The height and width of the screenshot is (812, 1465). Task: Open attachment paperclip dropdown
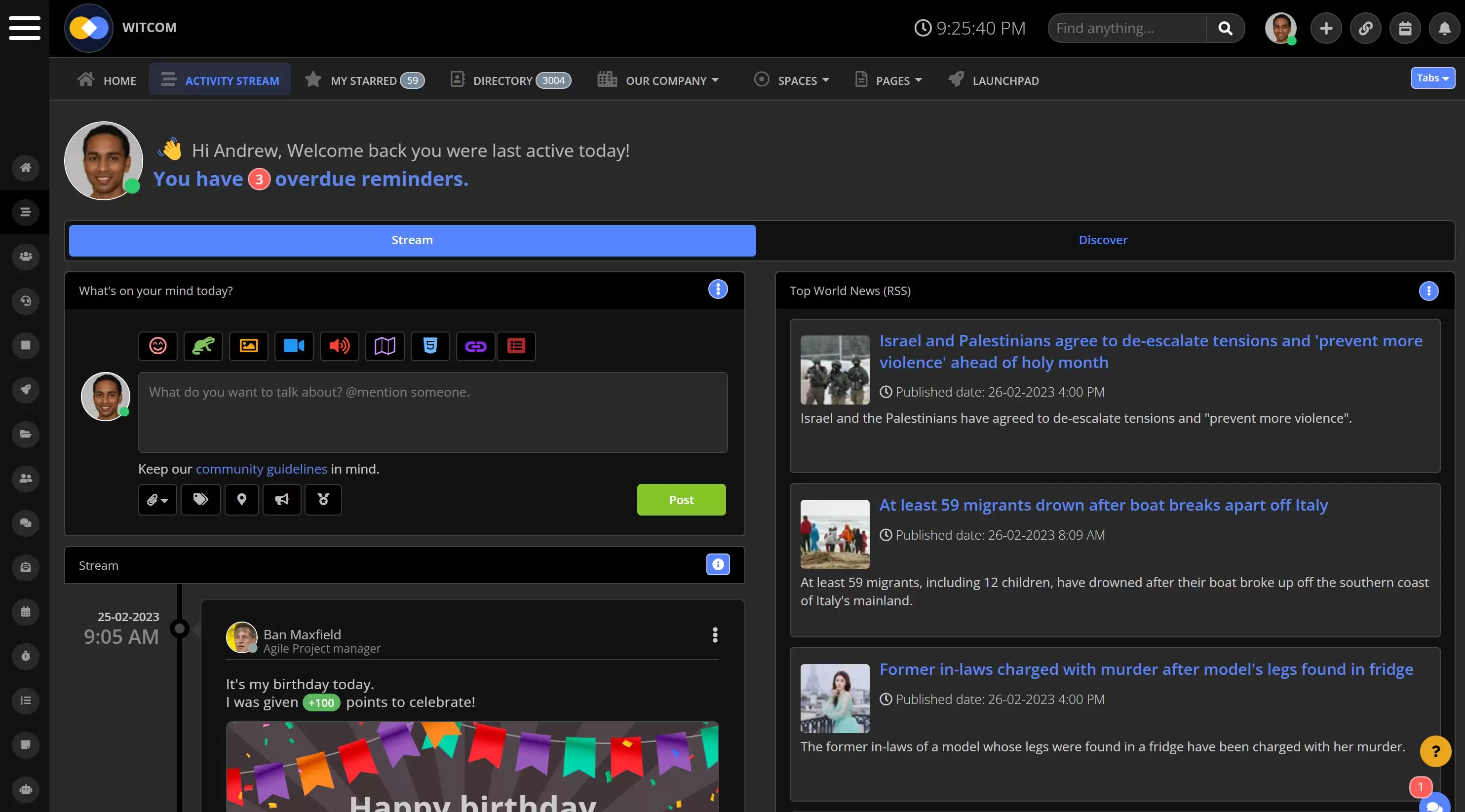pyautogui.click(x=157, y=499)
